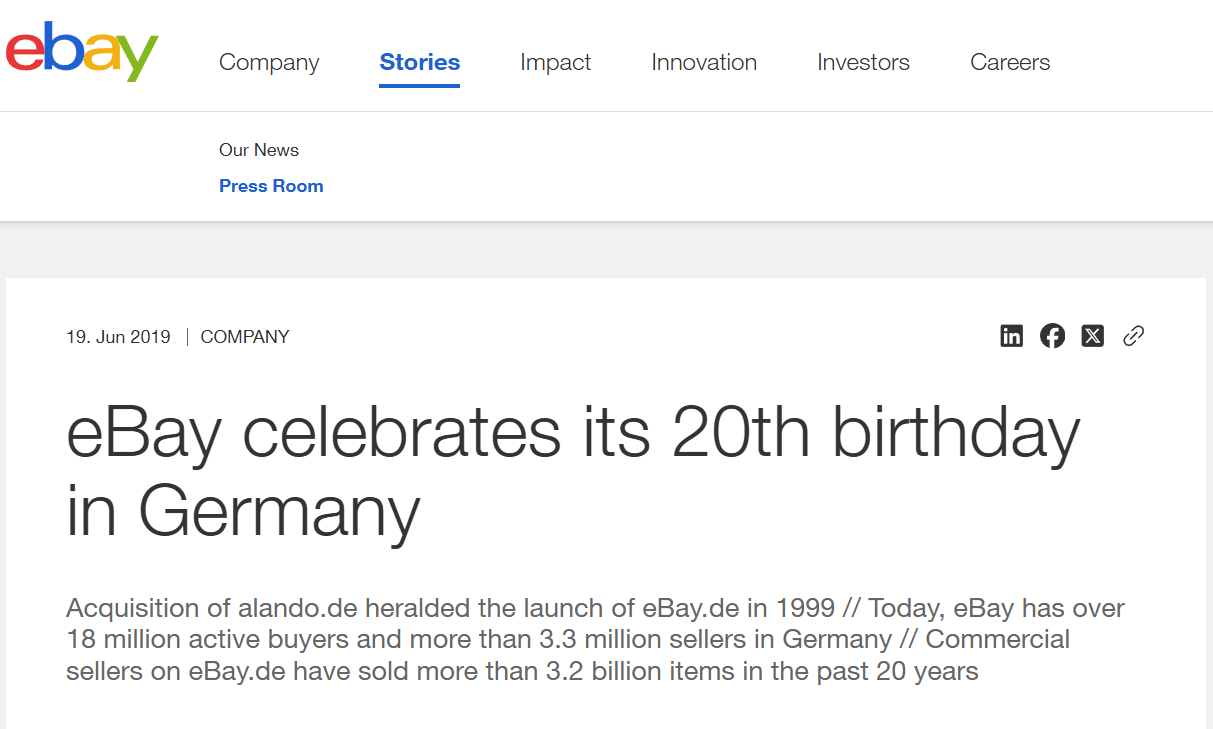Image resolution: width=1213 pixels, height=729 pixels.
Task: Click the Our News link
Action: coord(259,150)
